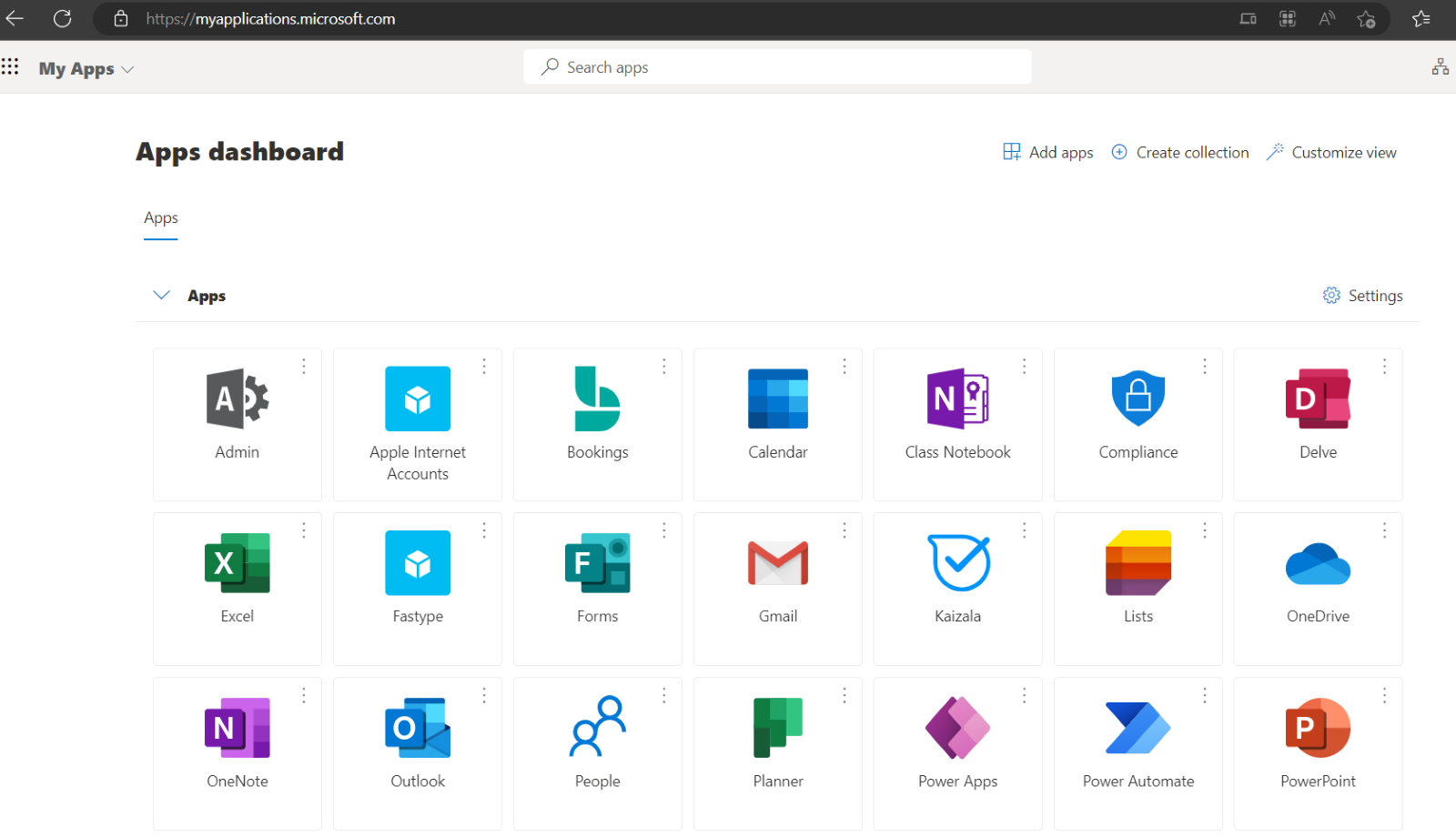Open more options for Forms tile
This screenshot has width=1456, height=837.
[664, 530]
